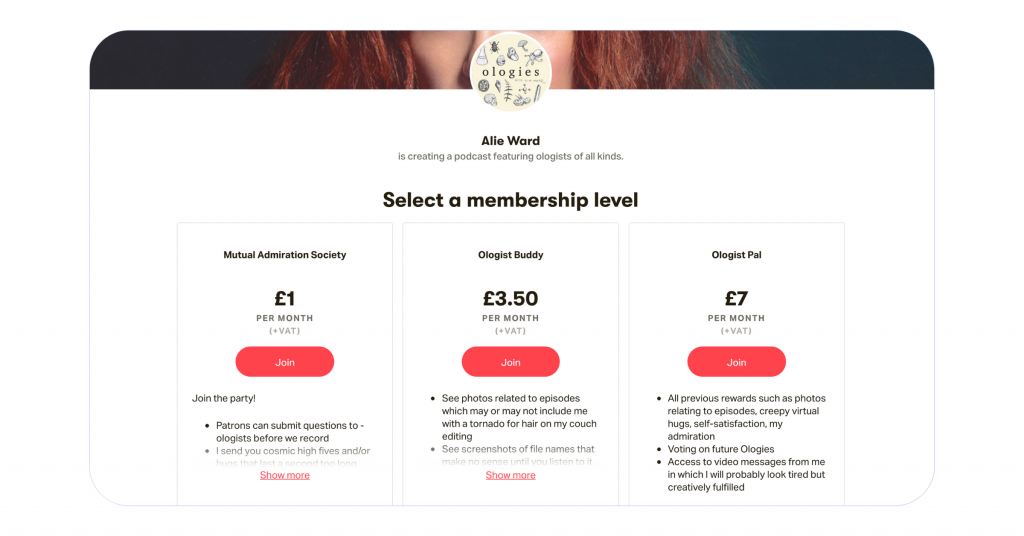
Task: Select the Mutual Admiration Society title
Action: (285, 255)
